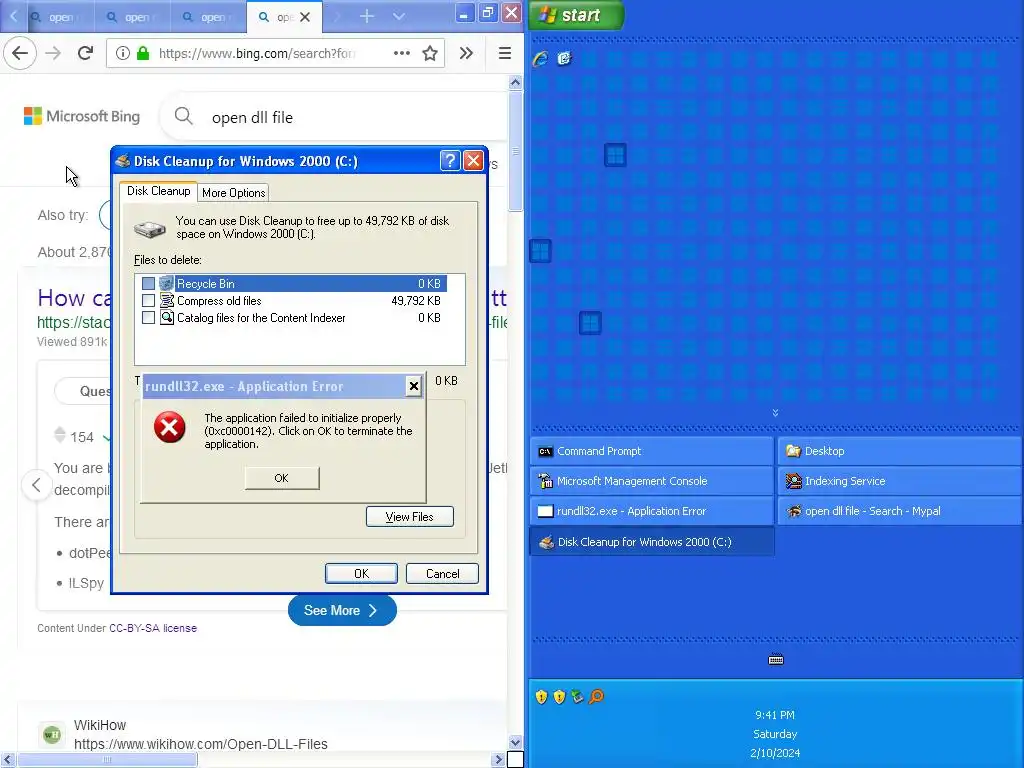Switch to Mypal 'open dll file' taskbar item
The width and height of the screenshot is (1024, 768).
click(899, 511)
